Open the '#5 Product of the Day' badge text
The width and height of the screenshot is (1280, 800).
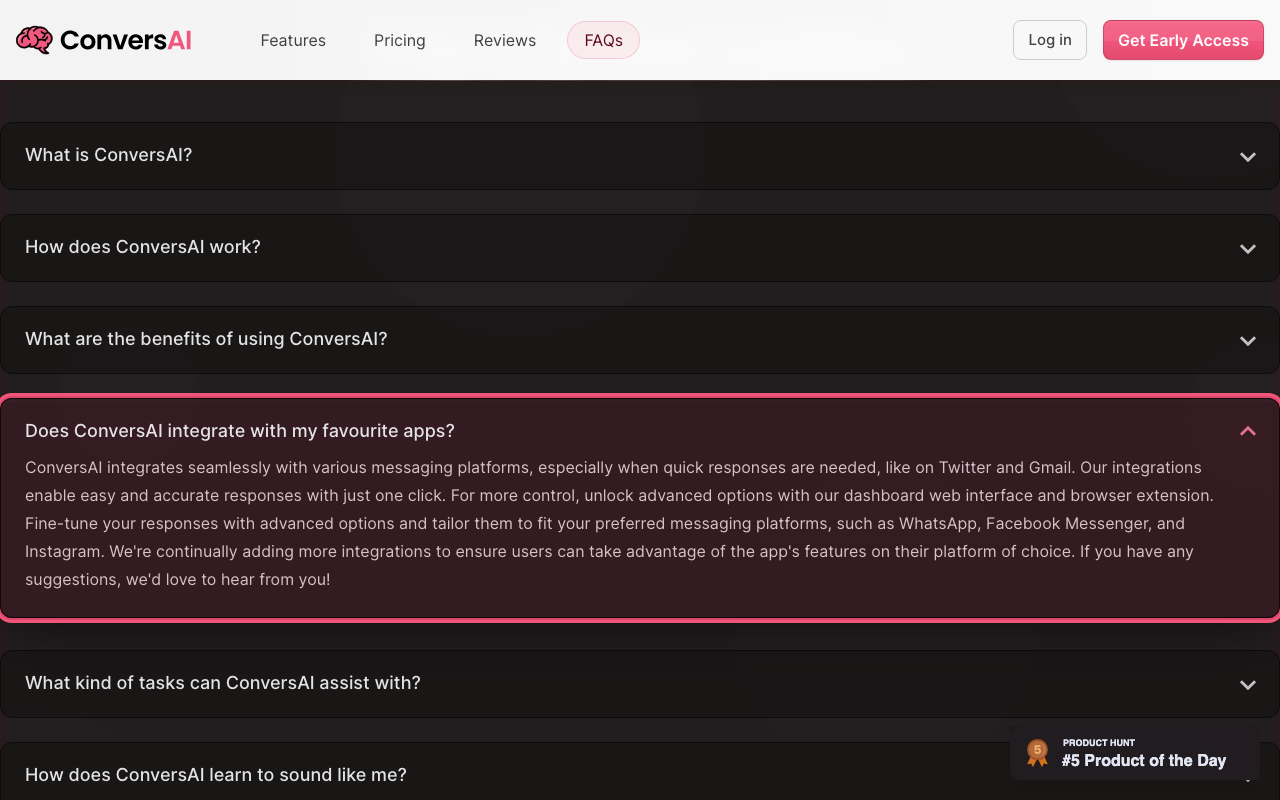1144,761
